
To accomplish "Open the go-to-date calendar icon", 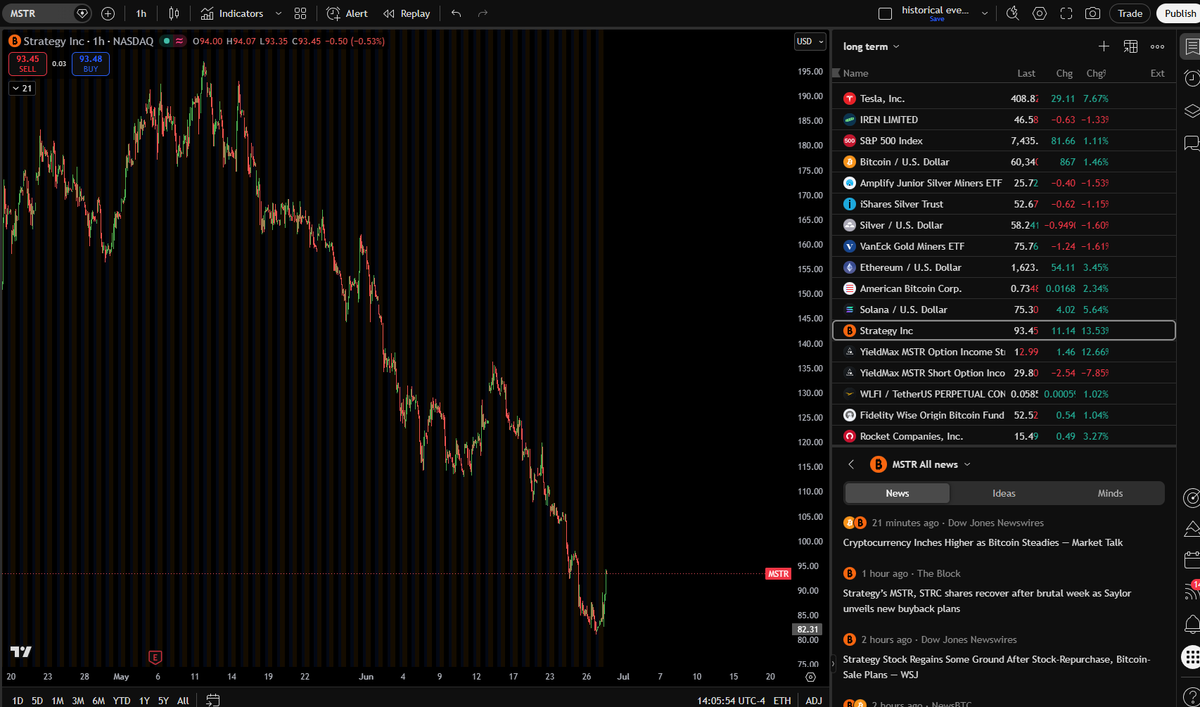I will point(212,700).
